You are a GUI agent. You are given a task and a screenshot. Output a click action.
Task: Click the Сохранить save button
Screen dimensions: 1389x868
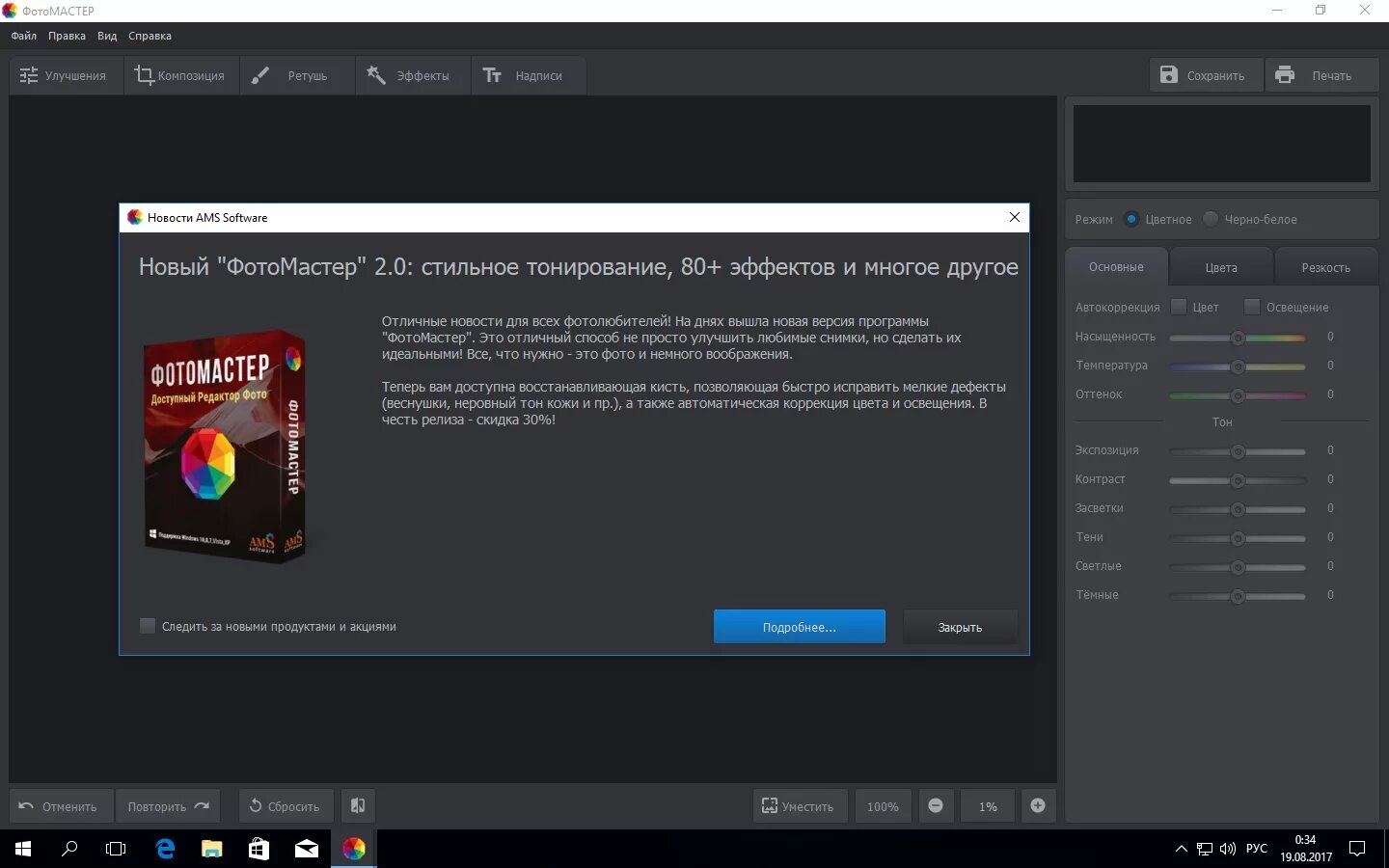click(1206, 75)
